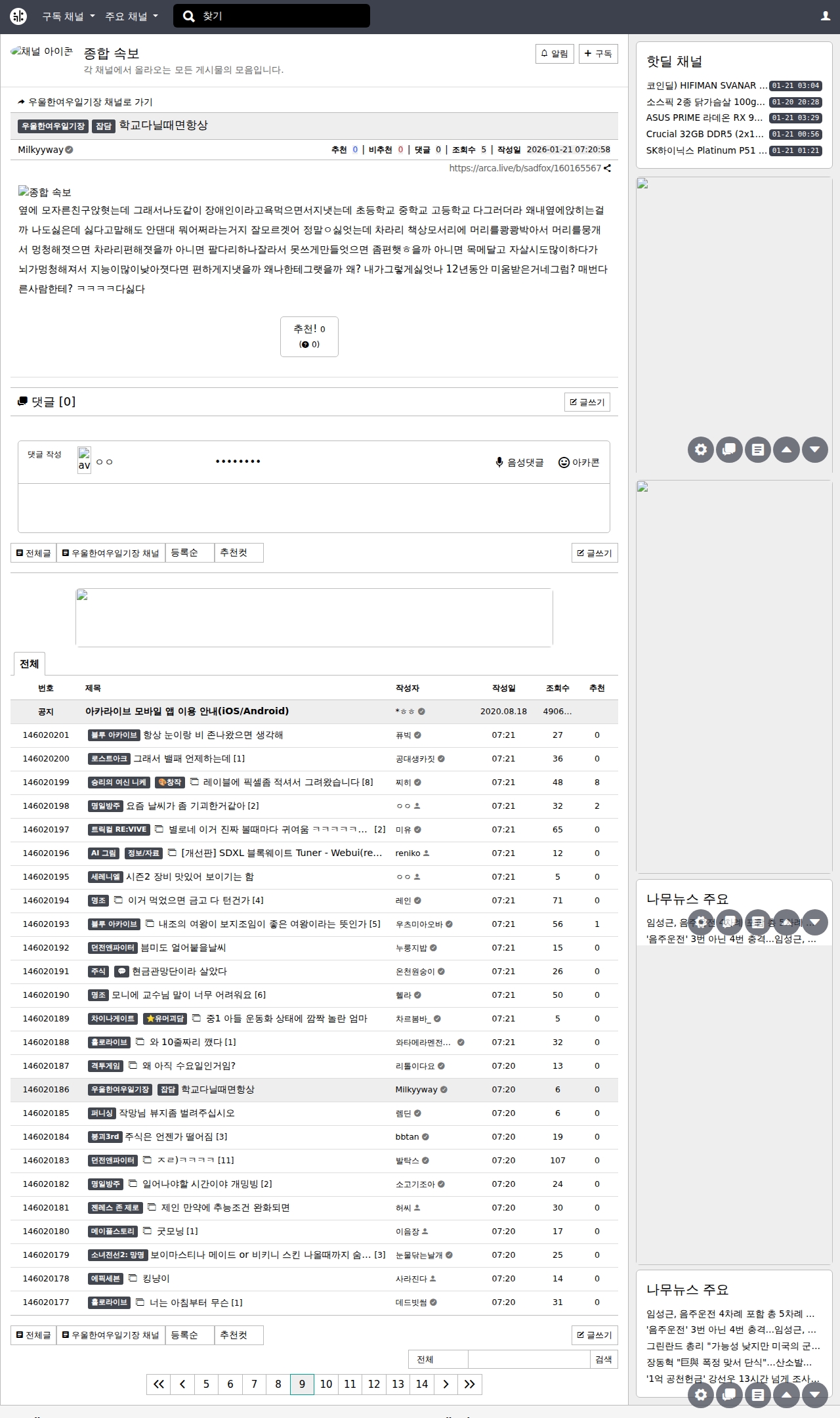Expand the 주요 채널 dropdown

click(131, 16)
